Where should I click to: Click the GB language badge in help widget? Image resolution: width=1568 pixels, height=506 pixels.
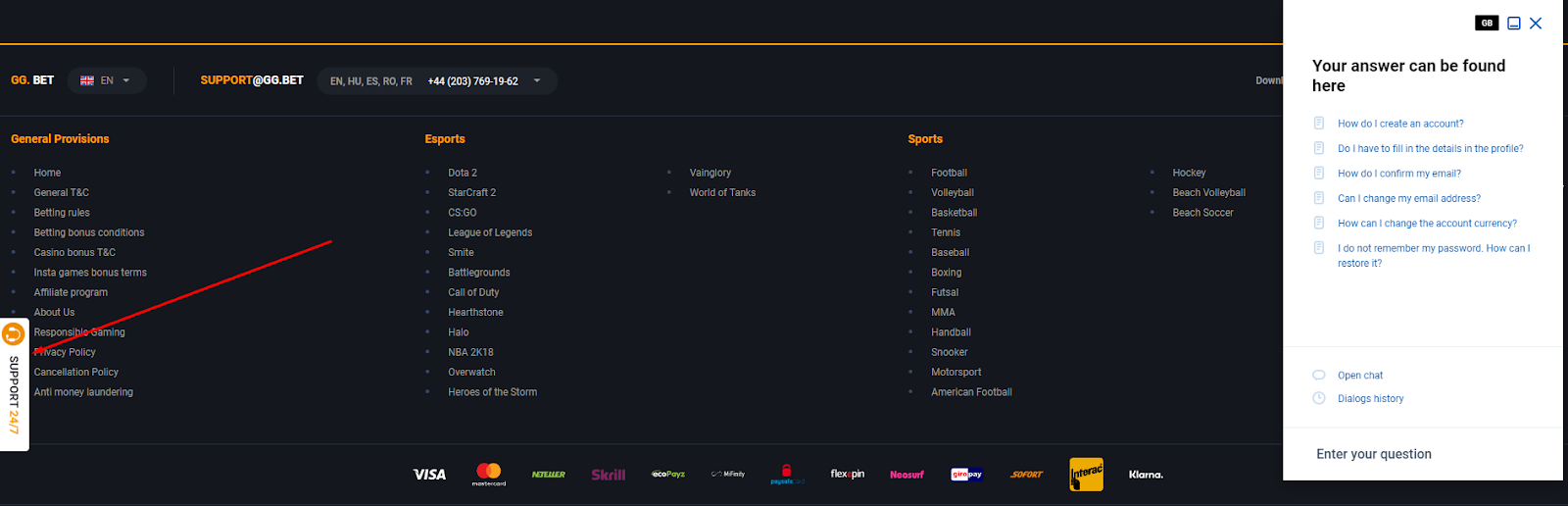tap(1487, 24)
